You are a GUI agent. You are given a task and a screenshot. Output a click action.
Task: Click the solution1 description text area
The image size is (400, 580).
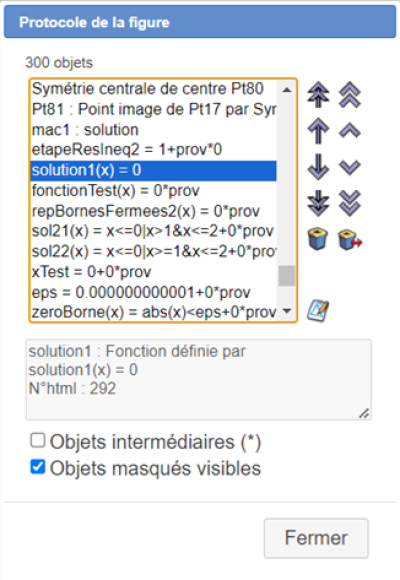click(199, 380)
